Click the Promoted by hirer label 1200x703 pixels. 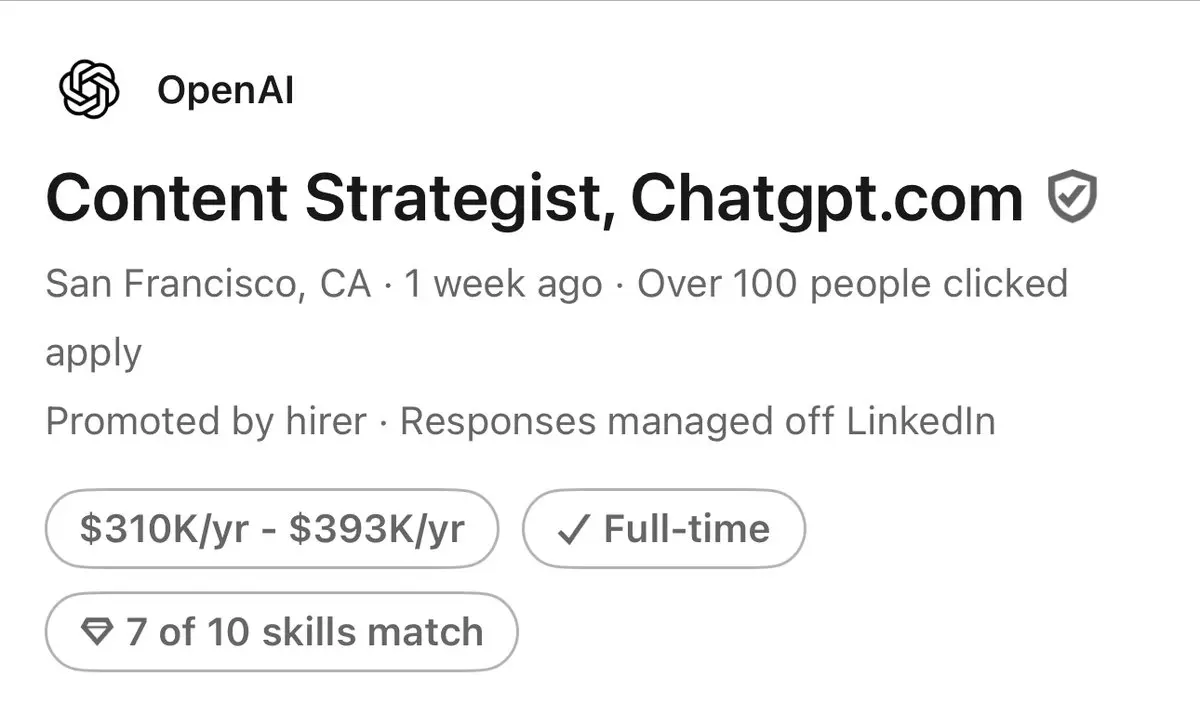[x=206, y=421]
